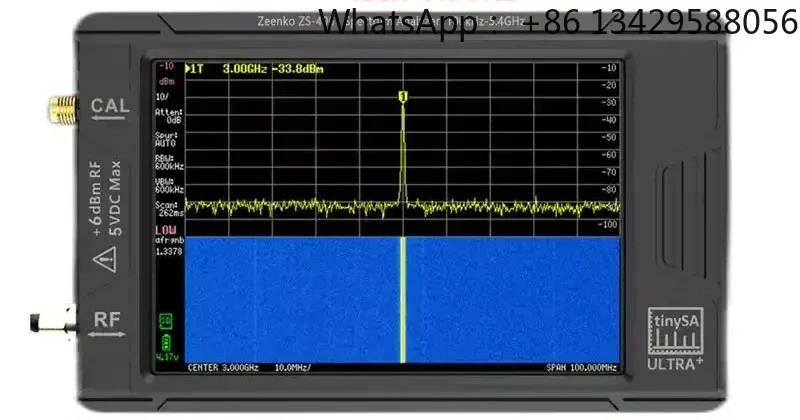Open the Spur: AUTO setting

click(166, 139)
